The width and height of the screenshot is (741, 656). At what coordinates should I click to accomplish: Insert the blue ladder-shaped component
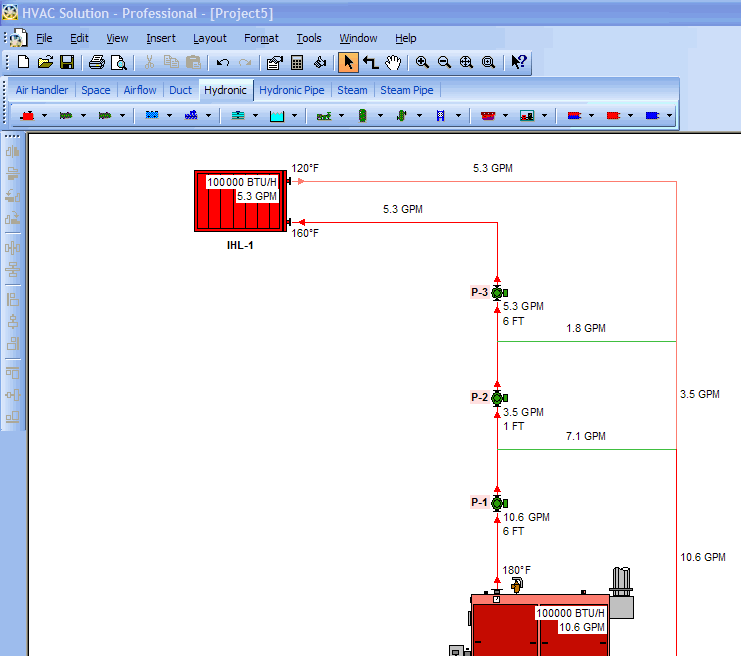[x=440, y=115]
